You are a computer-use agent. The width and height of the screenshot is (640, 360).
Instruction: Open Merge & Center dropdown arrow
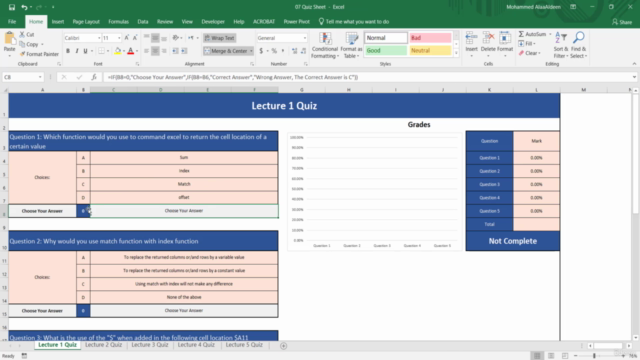pos(251,51)
